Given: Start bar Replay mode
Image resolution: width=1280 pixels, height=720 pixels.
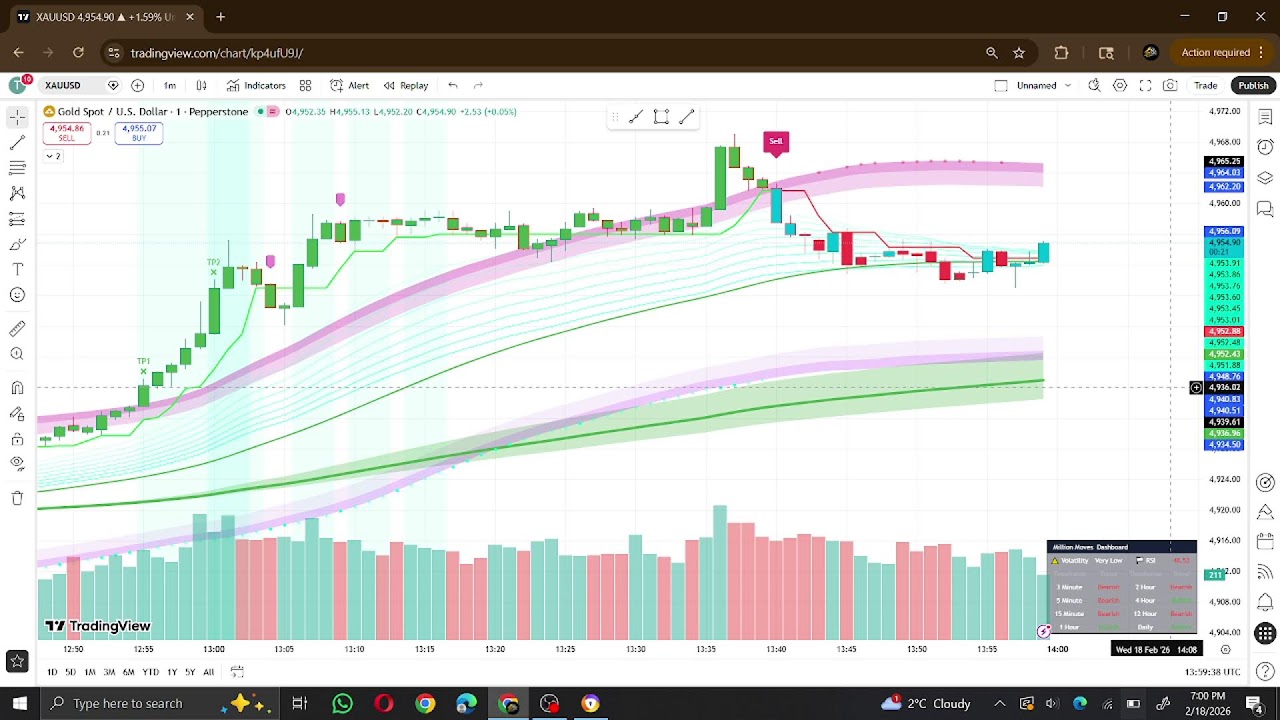Looking at the screenshot, I should coord(405,85).
